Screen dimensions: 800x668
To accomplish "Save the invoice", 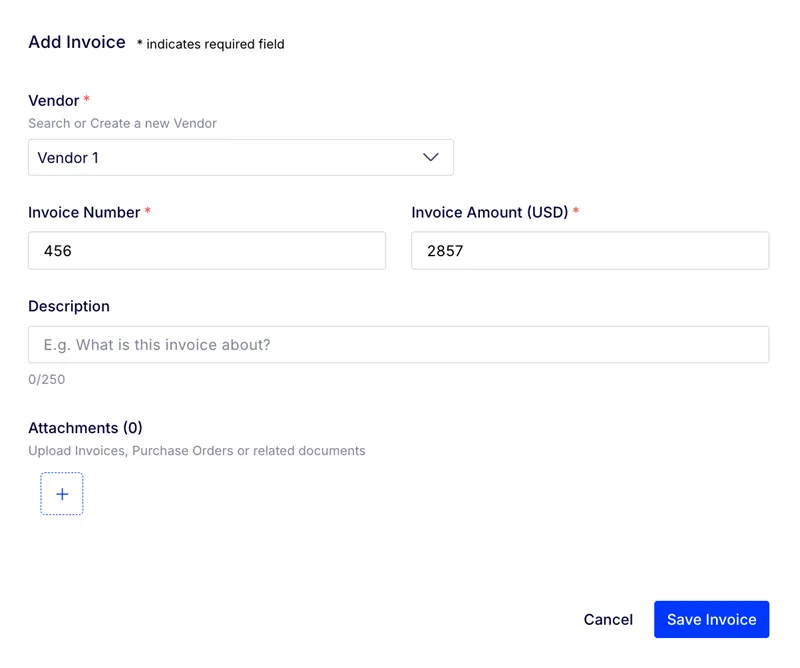I will 711,620.
